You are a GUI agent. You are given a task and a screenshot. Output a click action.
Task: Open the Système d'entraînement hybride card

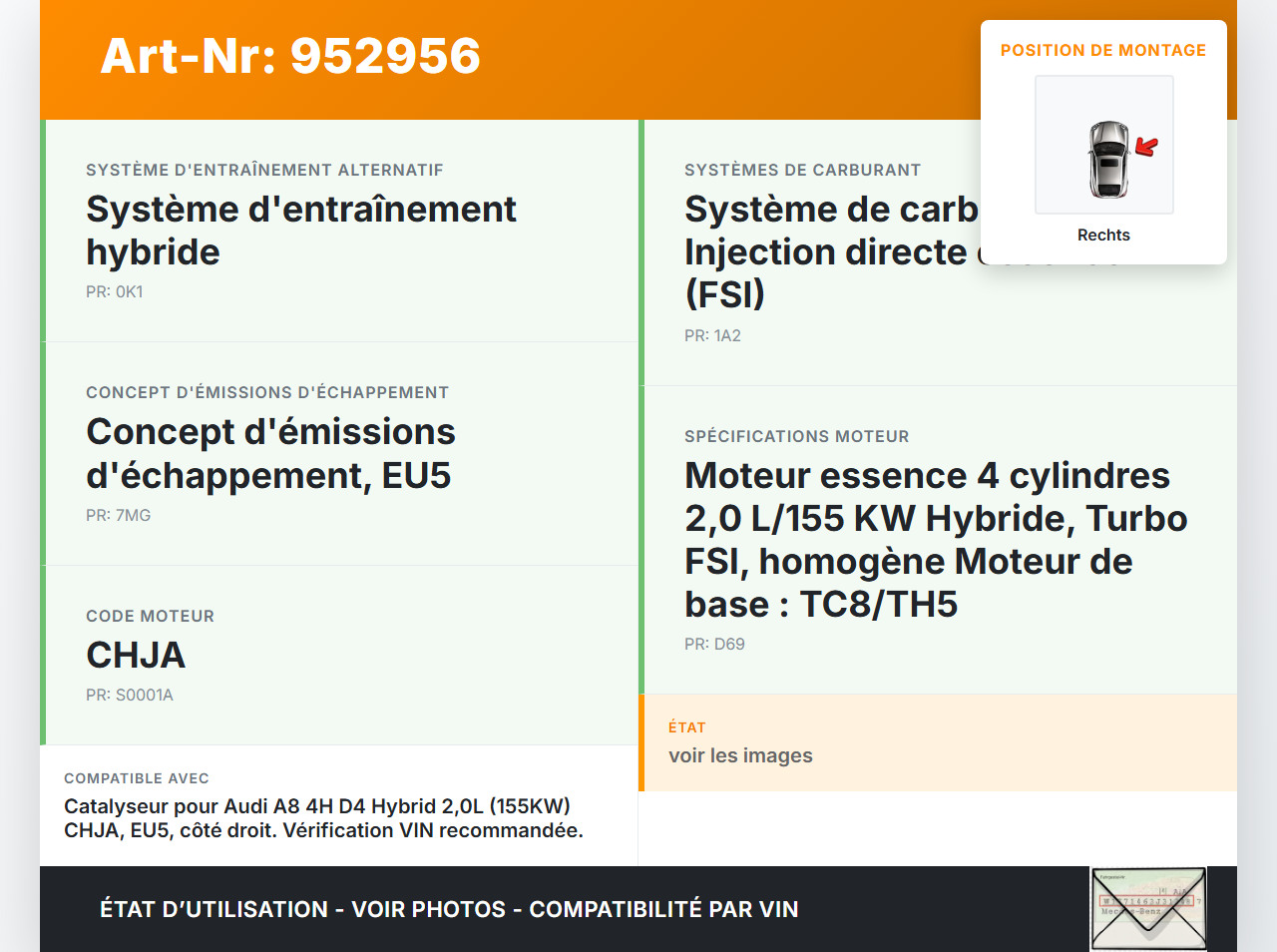click(300, 231)
